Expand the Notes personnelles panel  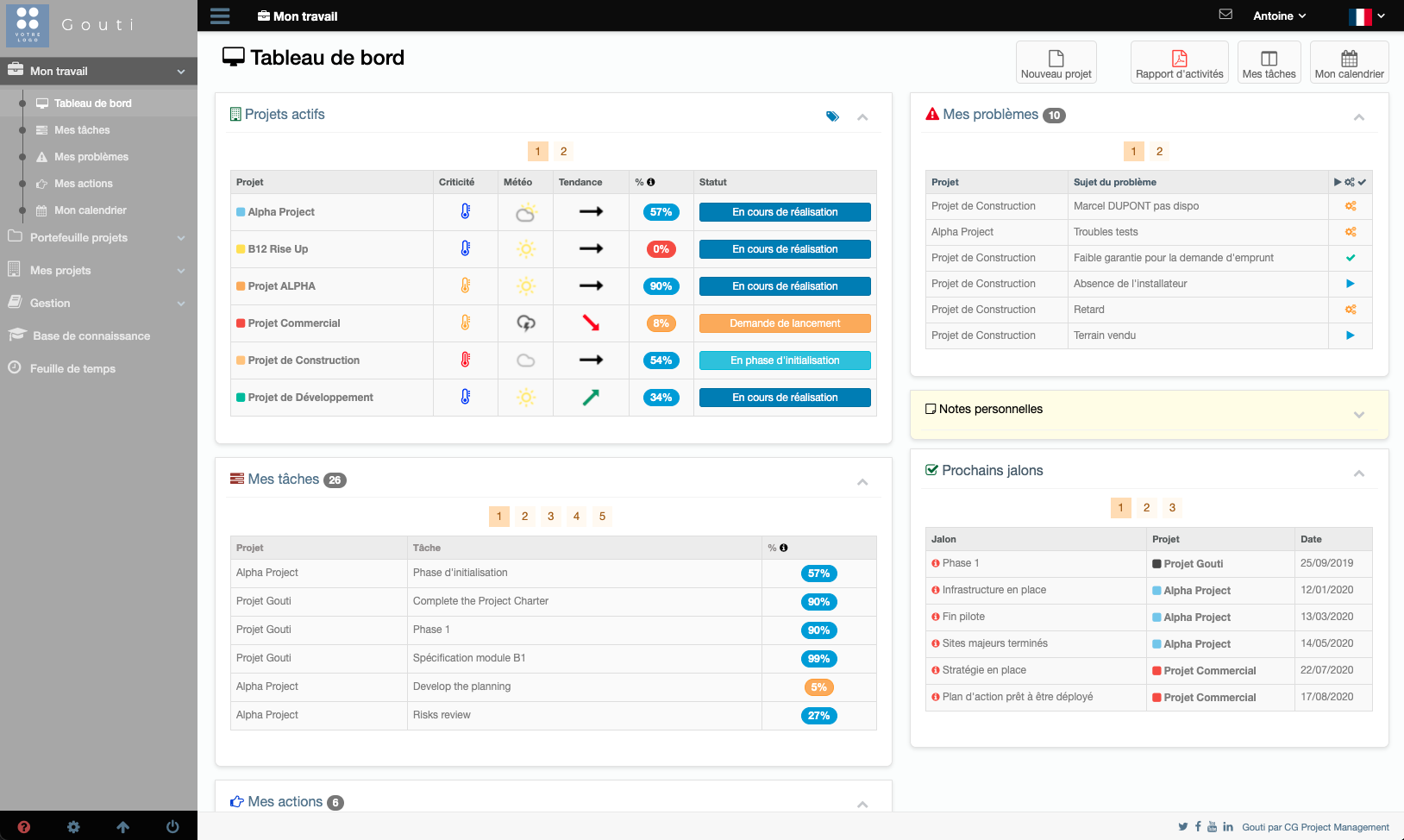click(1359, 414)
